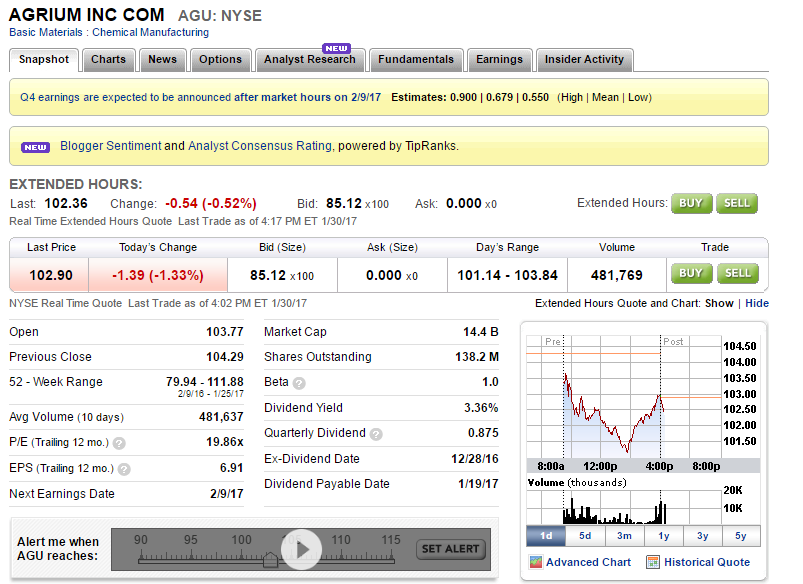803x584 pixels.
Task: Open the Chemical Manufacturing industry link
Action: pos(151,32)
